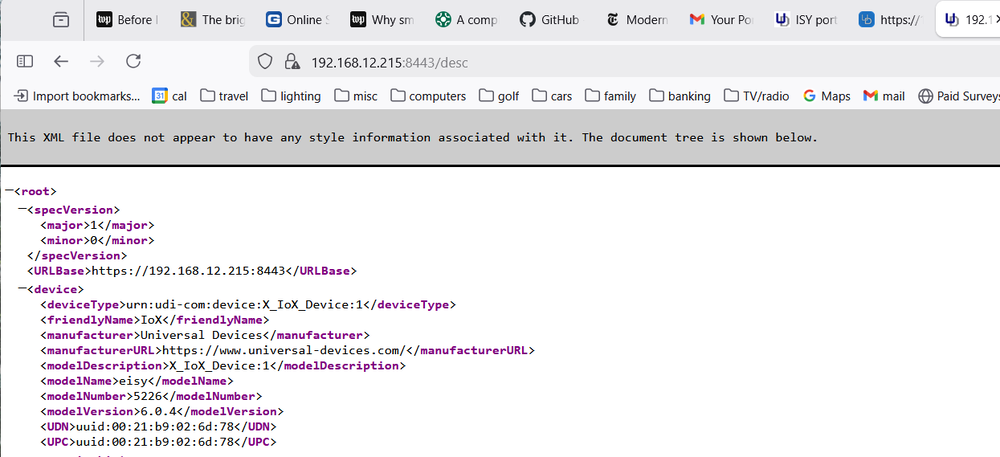Click Import bookmarks button
1000x457 pixels.
click(x=76, y=96)
